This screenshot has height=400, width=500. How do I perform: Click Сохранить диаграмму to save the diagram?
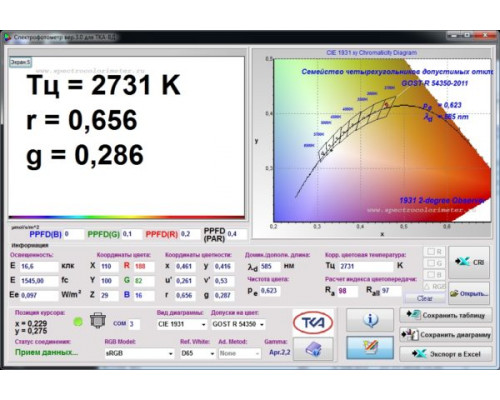click(x=446, y=334)
